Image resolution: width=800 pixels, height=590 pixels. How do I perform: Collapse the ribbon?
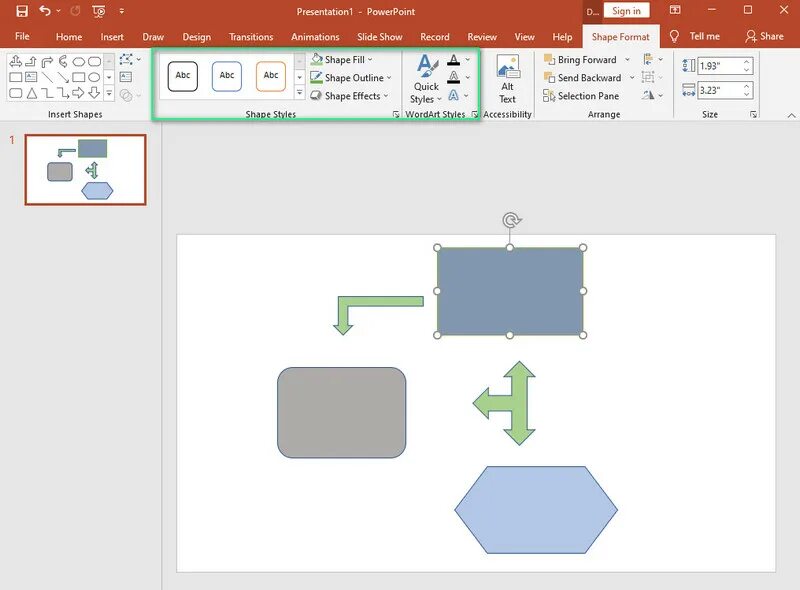coord(791,115)
